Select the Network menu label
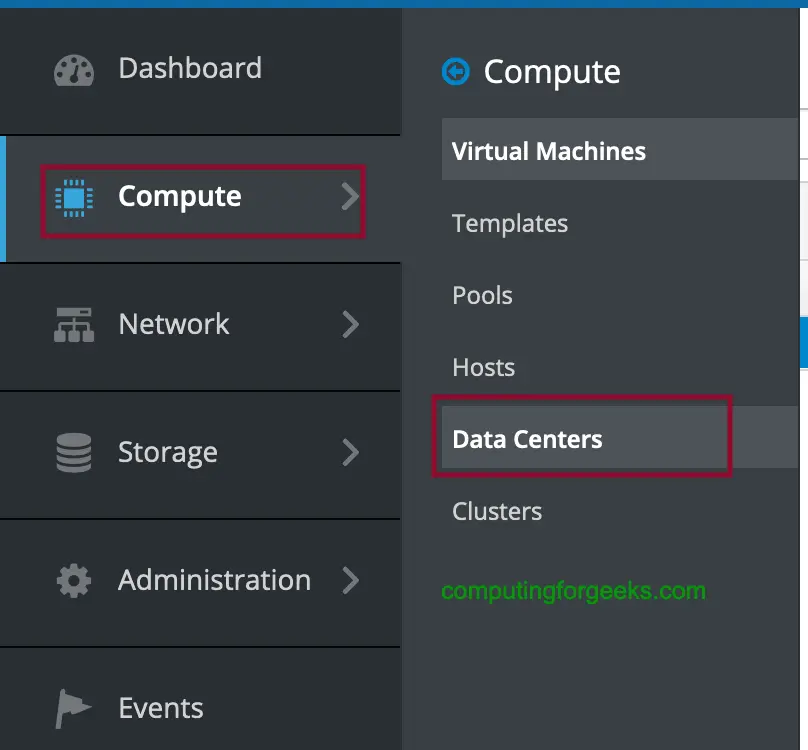The image size is (808, 750). pyautogui.click(x=174, y=324)
